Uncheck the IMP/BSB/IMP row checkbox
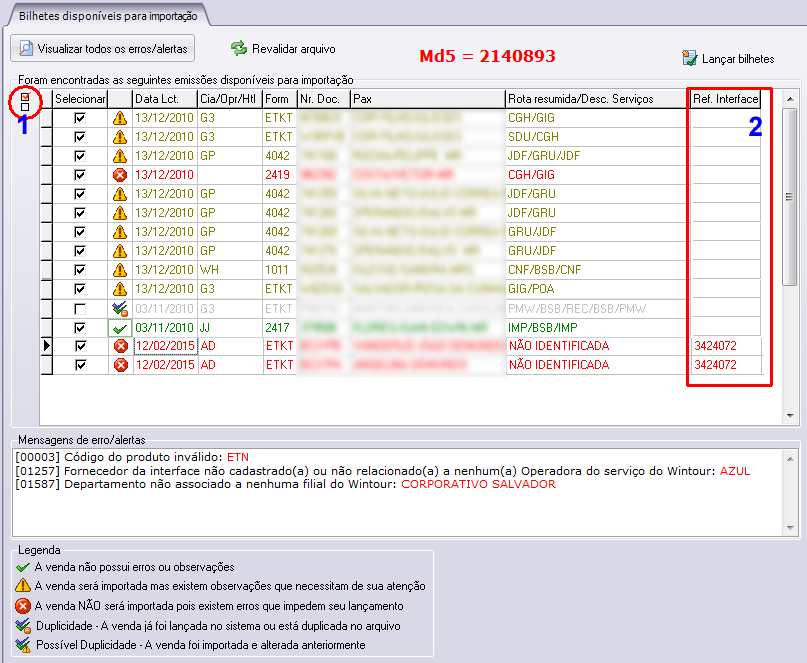Image resolution: width=807 pixels, height=663 pixels. (x=80, y=328)
